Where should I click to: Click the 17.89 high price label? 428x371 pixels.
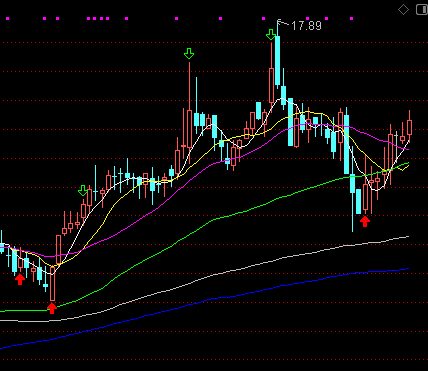point(306,26)
